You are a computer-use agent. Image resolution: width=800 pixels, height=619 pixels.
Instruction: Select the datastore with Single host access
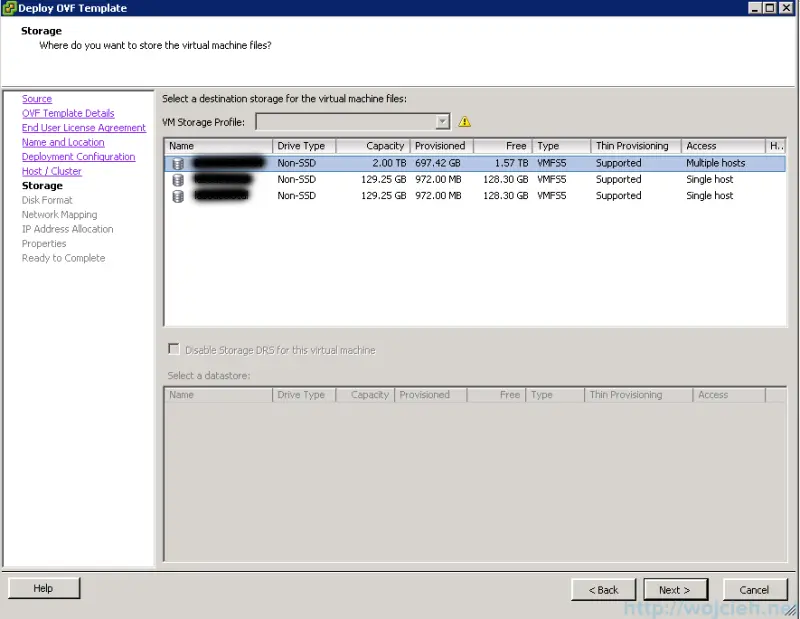coord(400,179)
